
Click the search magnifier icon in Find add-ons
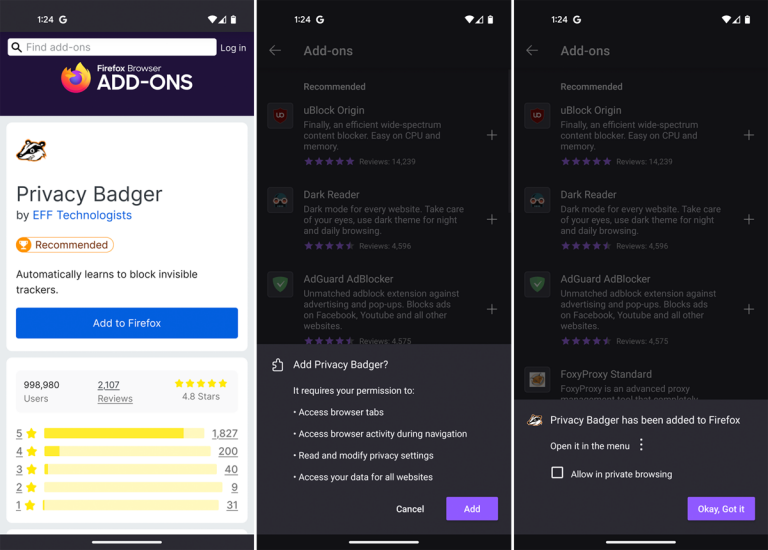point(17,47)
